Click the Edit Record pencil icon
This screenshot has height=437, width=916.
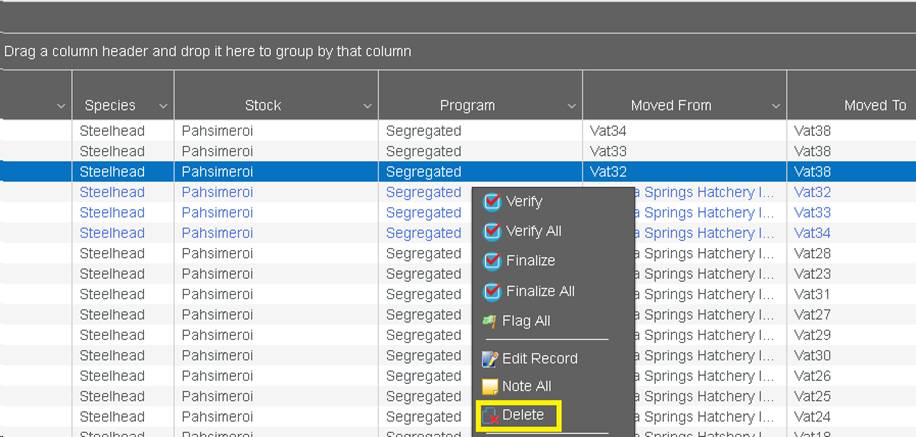pos(490,359)
